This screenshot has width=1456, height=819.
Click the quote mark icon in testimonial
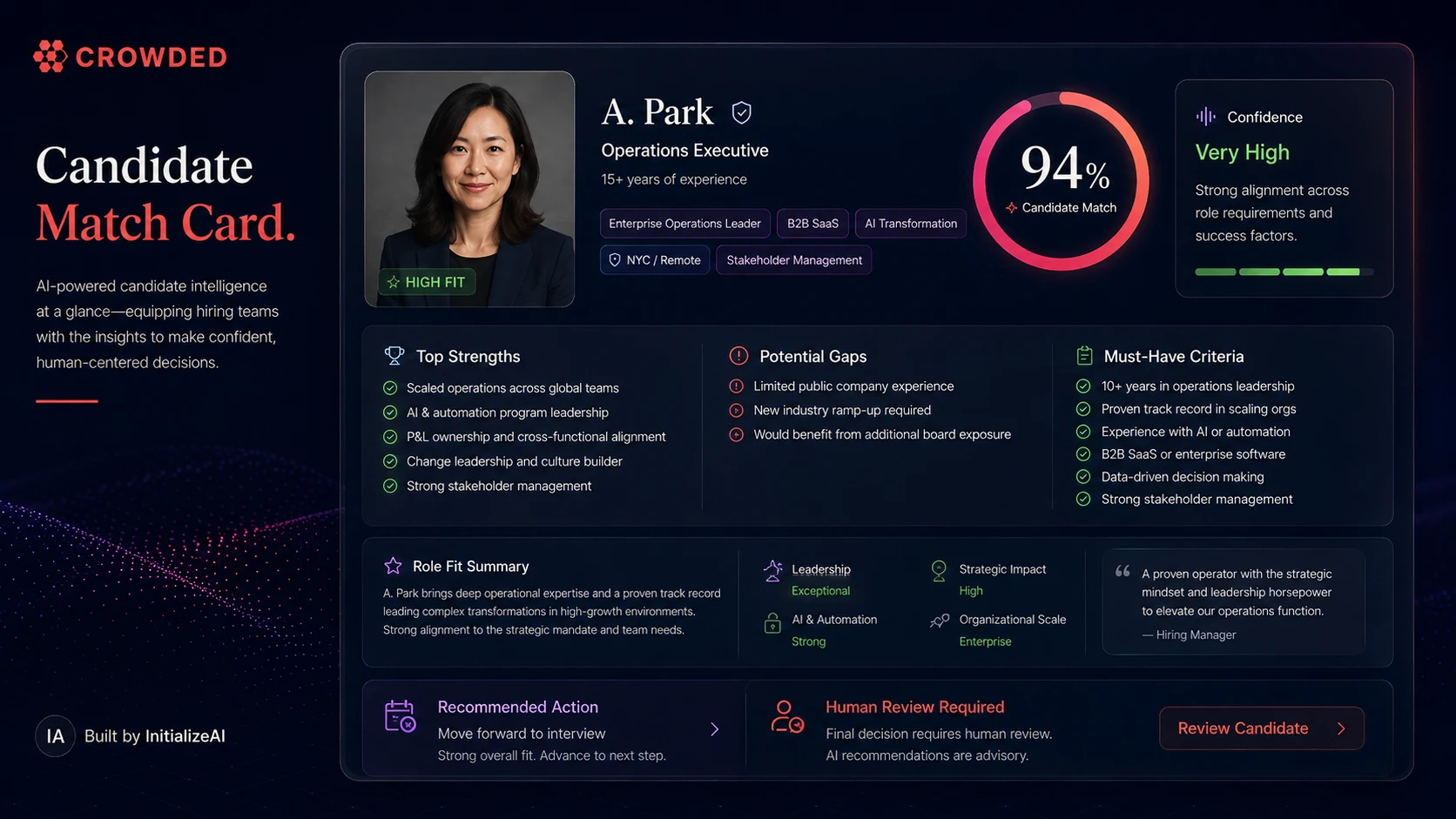(x=1122, y=572)
